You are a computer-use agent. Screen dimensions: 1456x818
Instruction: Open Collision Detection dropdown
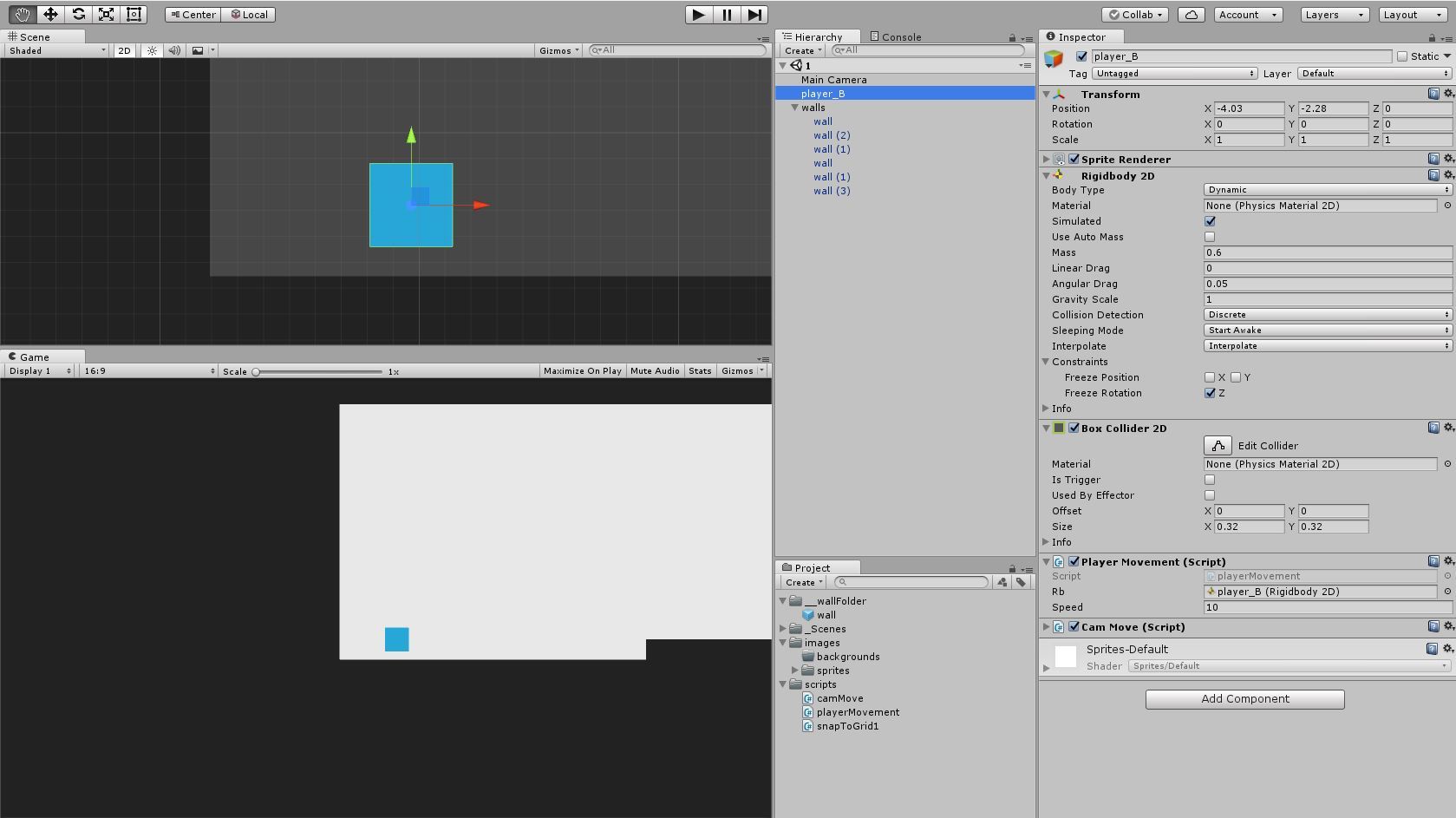(x=1328, y=315)
